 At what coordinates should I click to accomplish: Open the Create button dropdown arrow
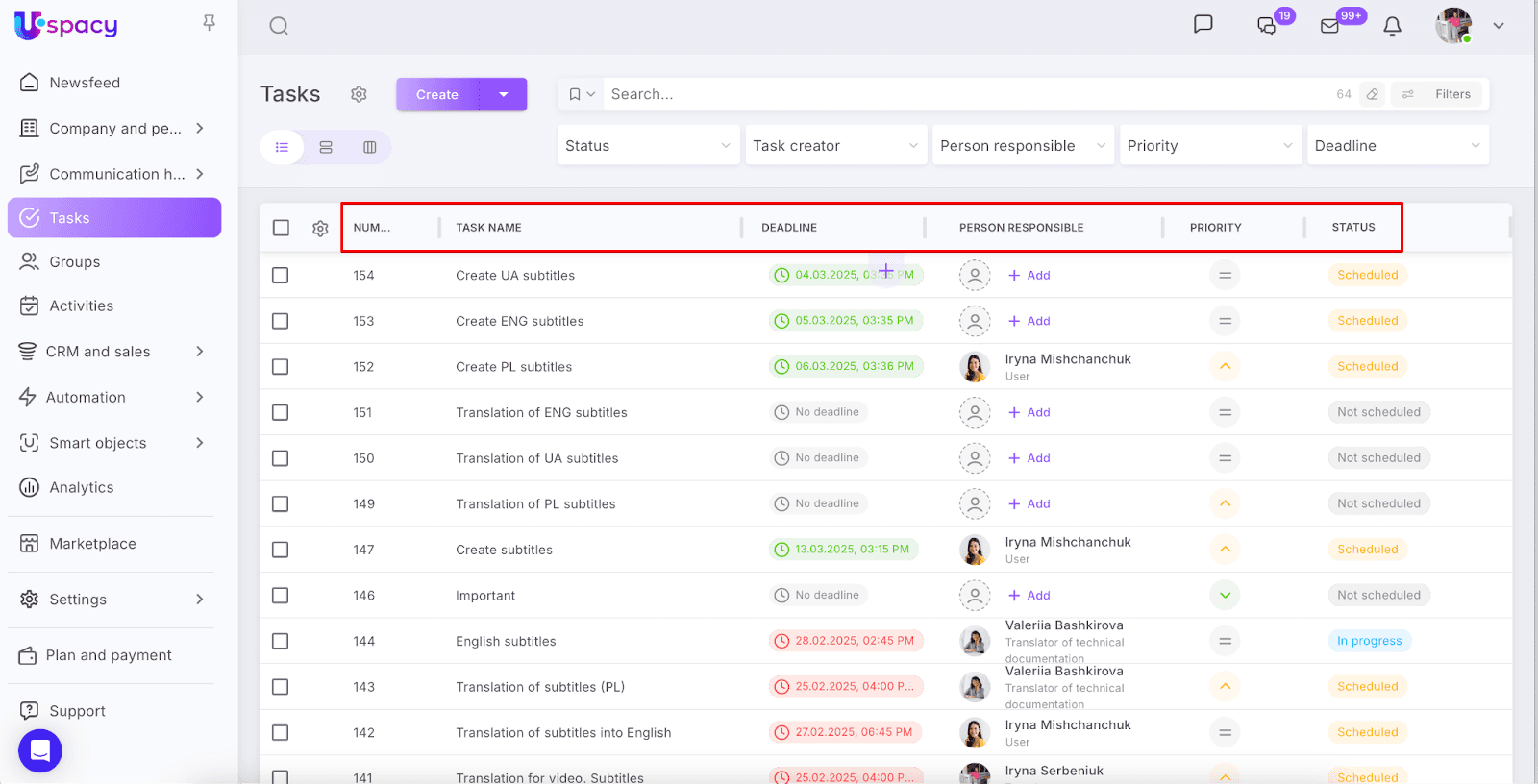click(504, 94)
